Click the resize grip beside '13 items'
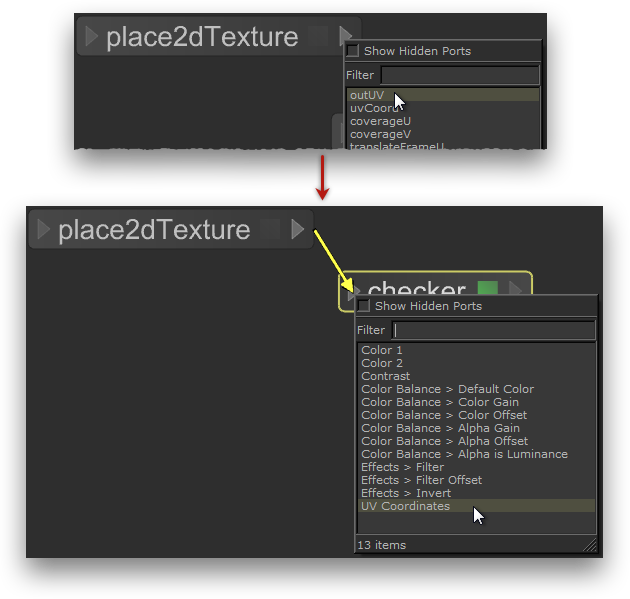Image resolution: width=630 pixels, height=599 pixels. [590, 546]
